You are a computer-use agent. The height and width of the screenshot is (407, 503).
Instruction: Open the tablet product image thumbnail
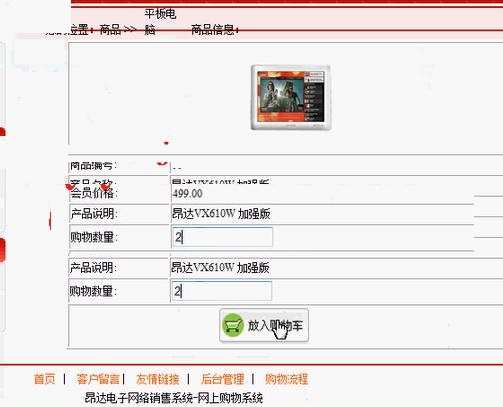(291, 97)
